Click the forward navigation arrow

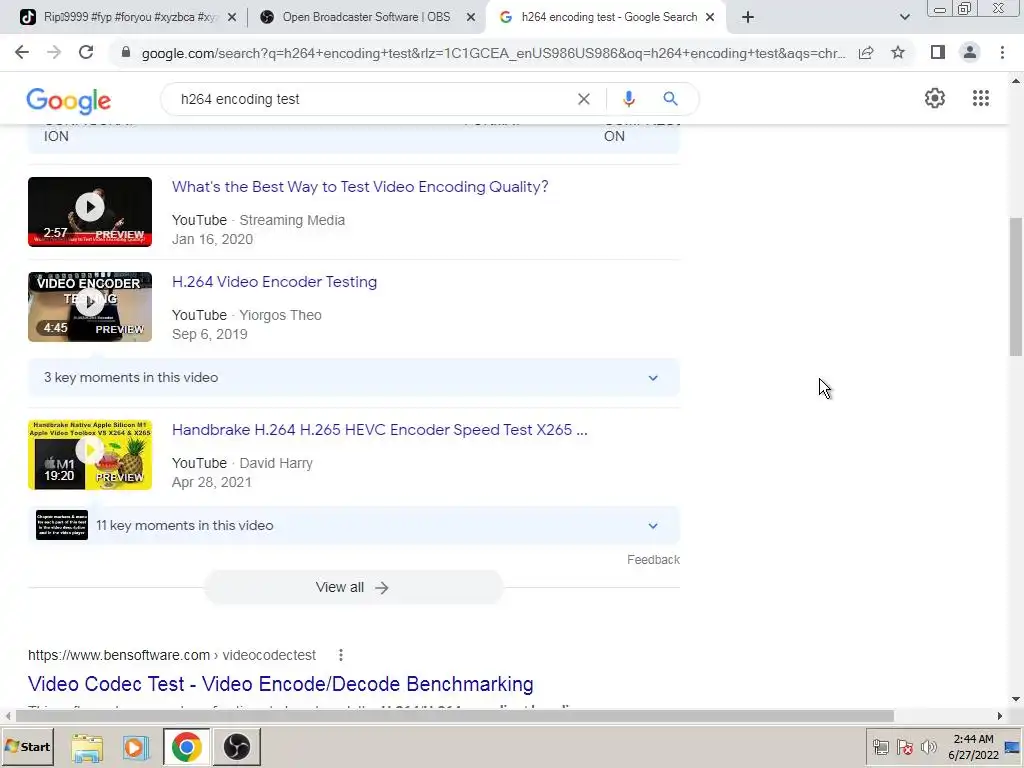(54, 52)
